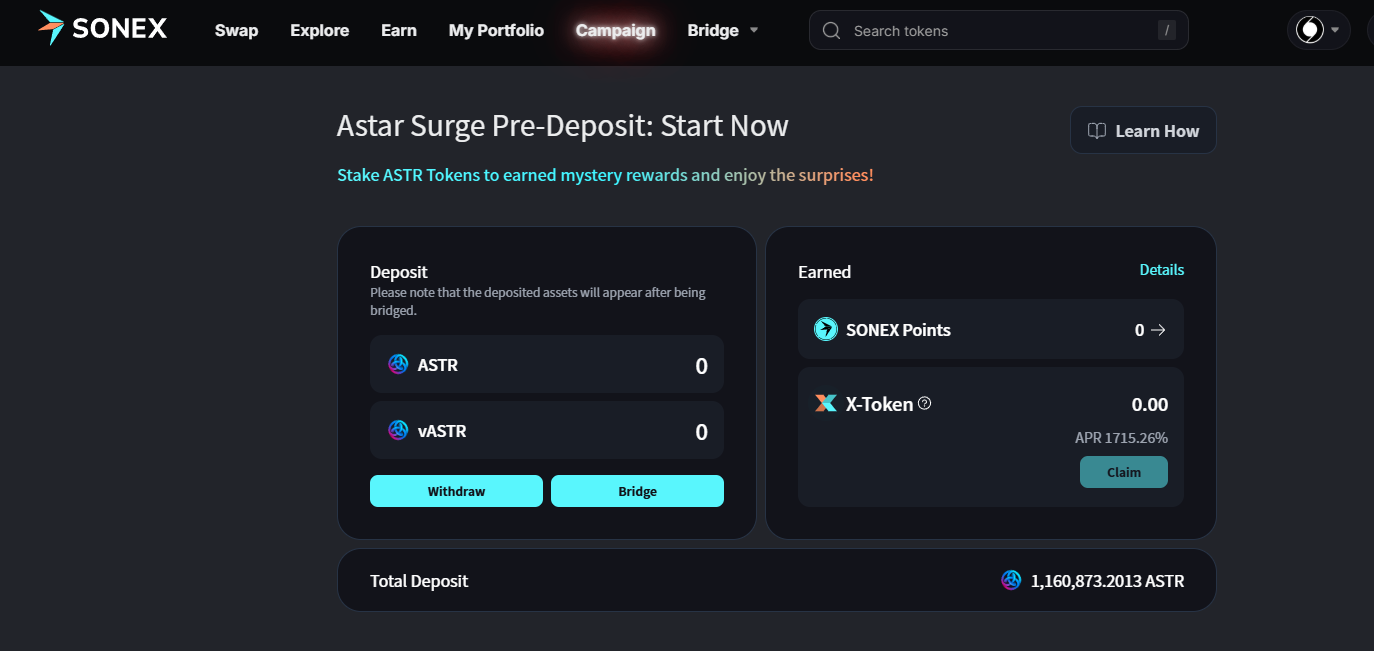Open the X-Token help question mark

(x=925, y=404)
